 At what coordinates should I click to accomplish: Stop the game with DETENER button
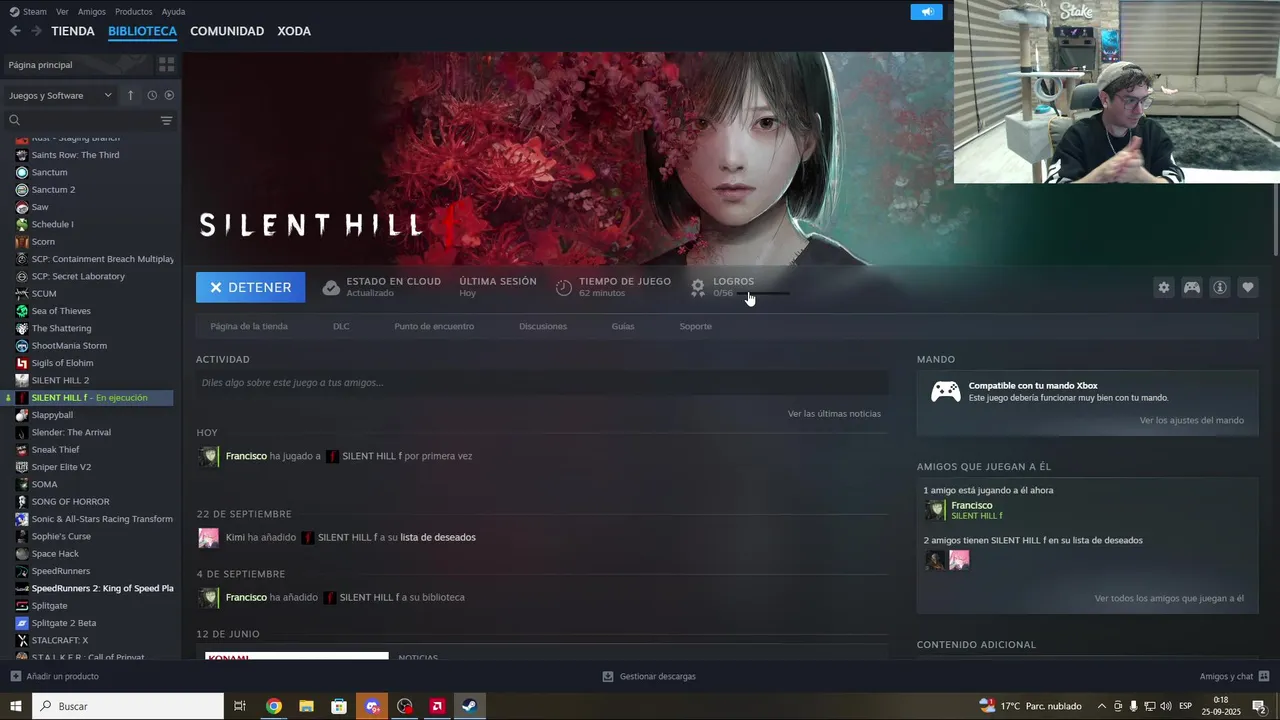[250, 287]
